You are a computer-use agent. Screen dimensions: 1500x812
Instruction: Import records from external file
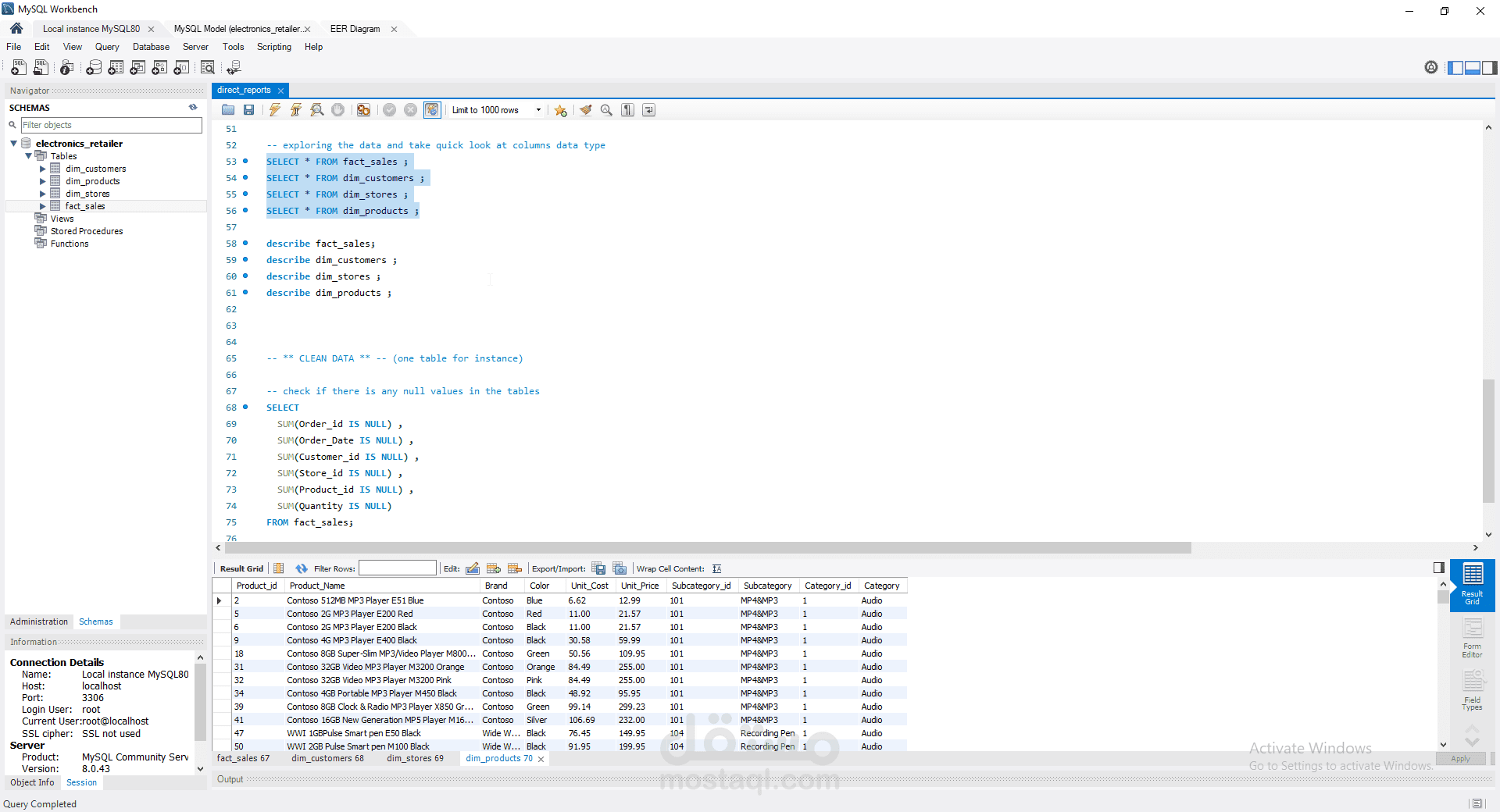tap(620, 568)
